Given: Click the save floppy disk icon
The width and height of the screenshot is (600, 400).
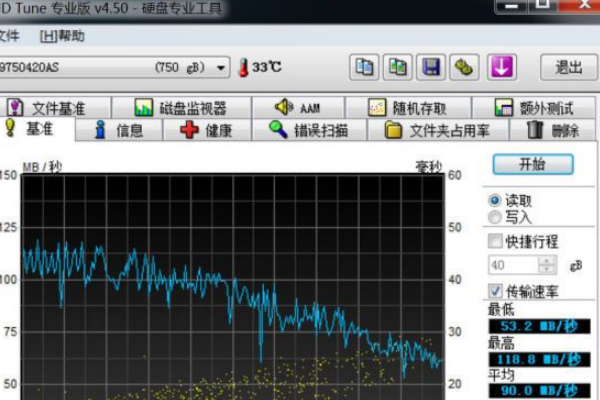Looking at the screenshot, I should pyautogui.click(x=431, y=67).
